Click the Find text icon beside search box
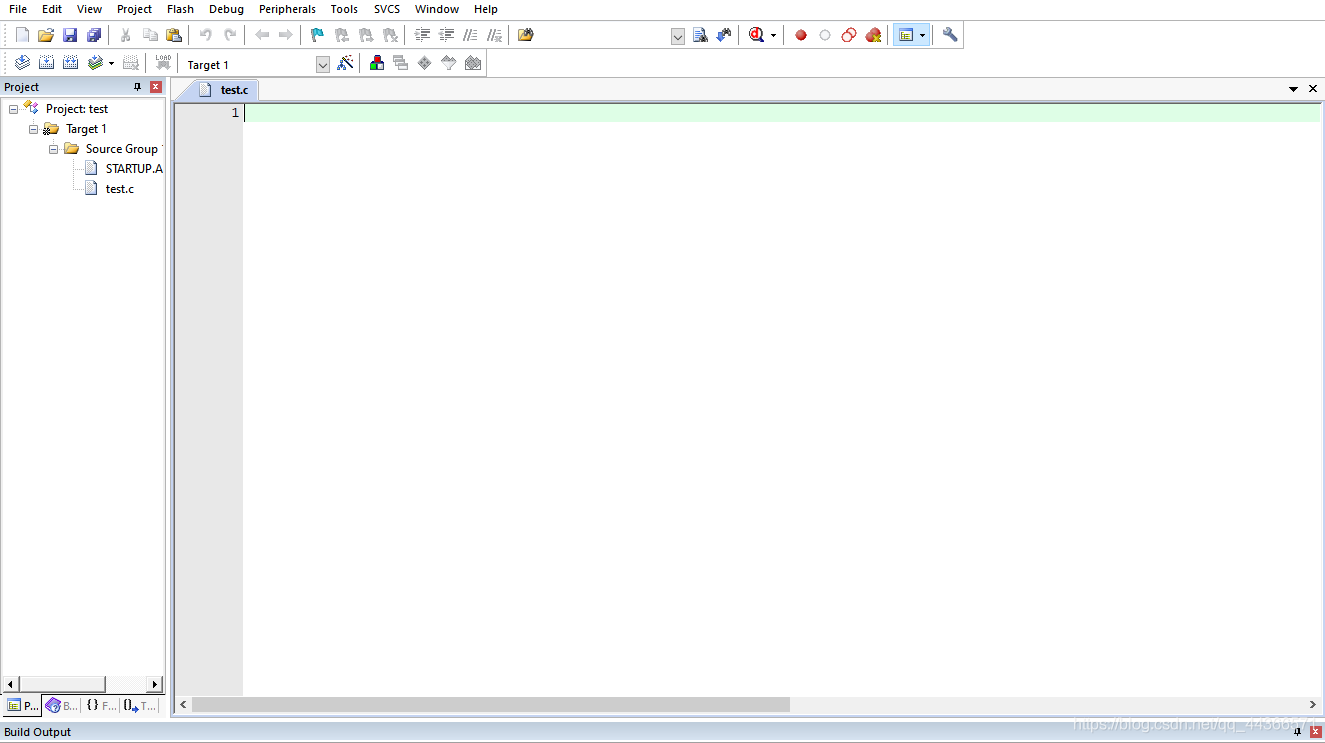The height and width of the screenshot is (743, 1325). pyautogui.click(x=700, y=35)
